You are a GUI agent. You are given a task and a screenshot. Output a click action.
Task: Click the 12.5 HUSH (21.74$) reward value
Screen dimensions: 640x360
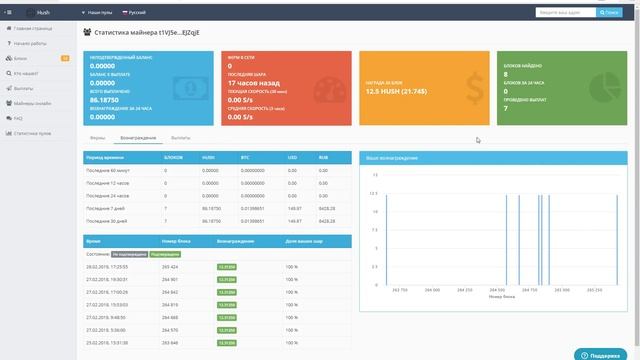tap(396, 91)
